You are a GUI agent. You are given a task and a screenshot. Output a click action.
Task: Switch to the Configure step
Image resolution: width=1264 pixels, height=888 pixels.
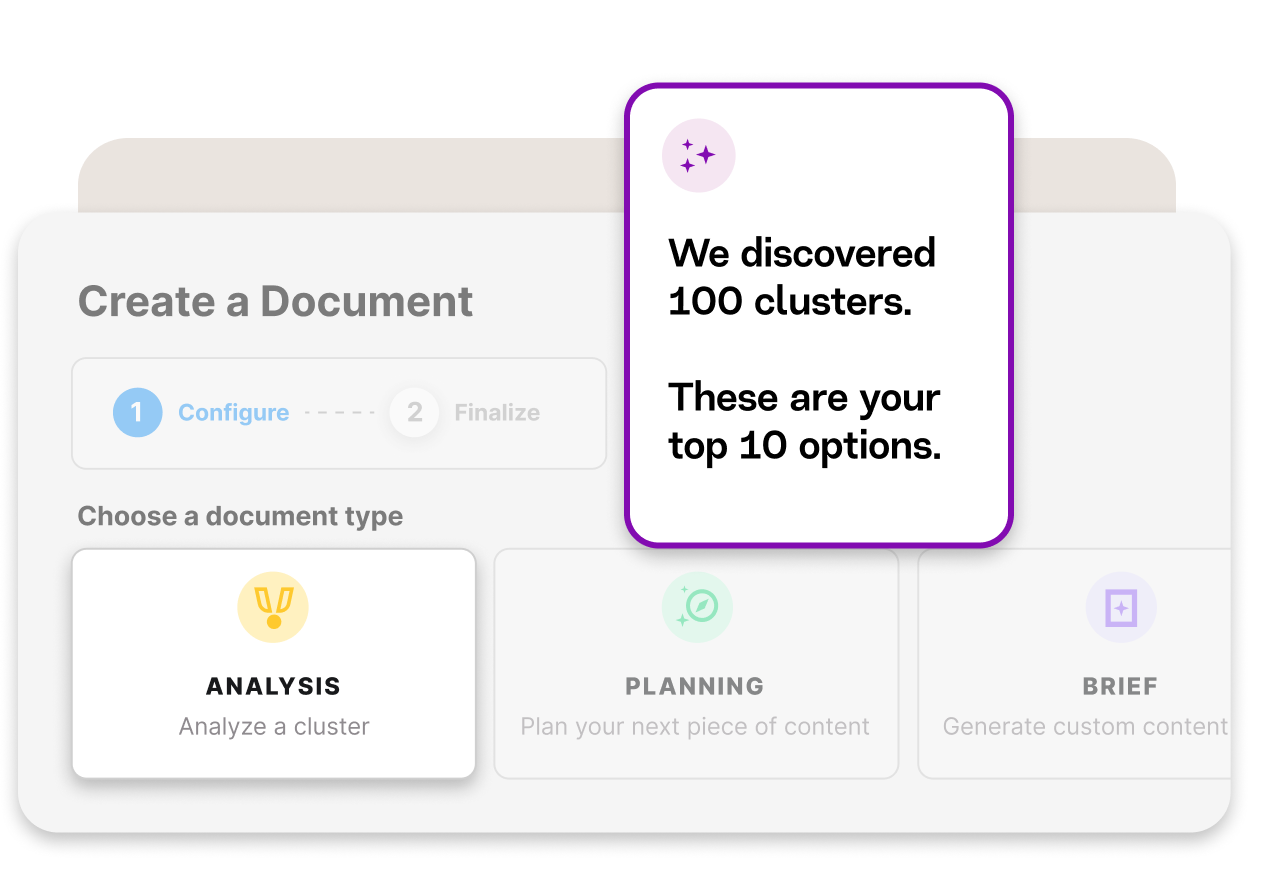point(233,412)
